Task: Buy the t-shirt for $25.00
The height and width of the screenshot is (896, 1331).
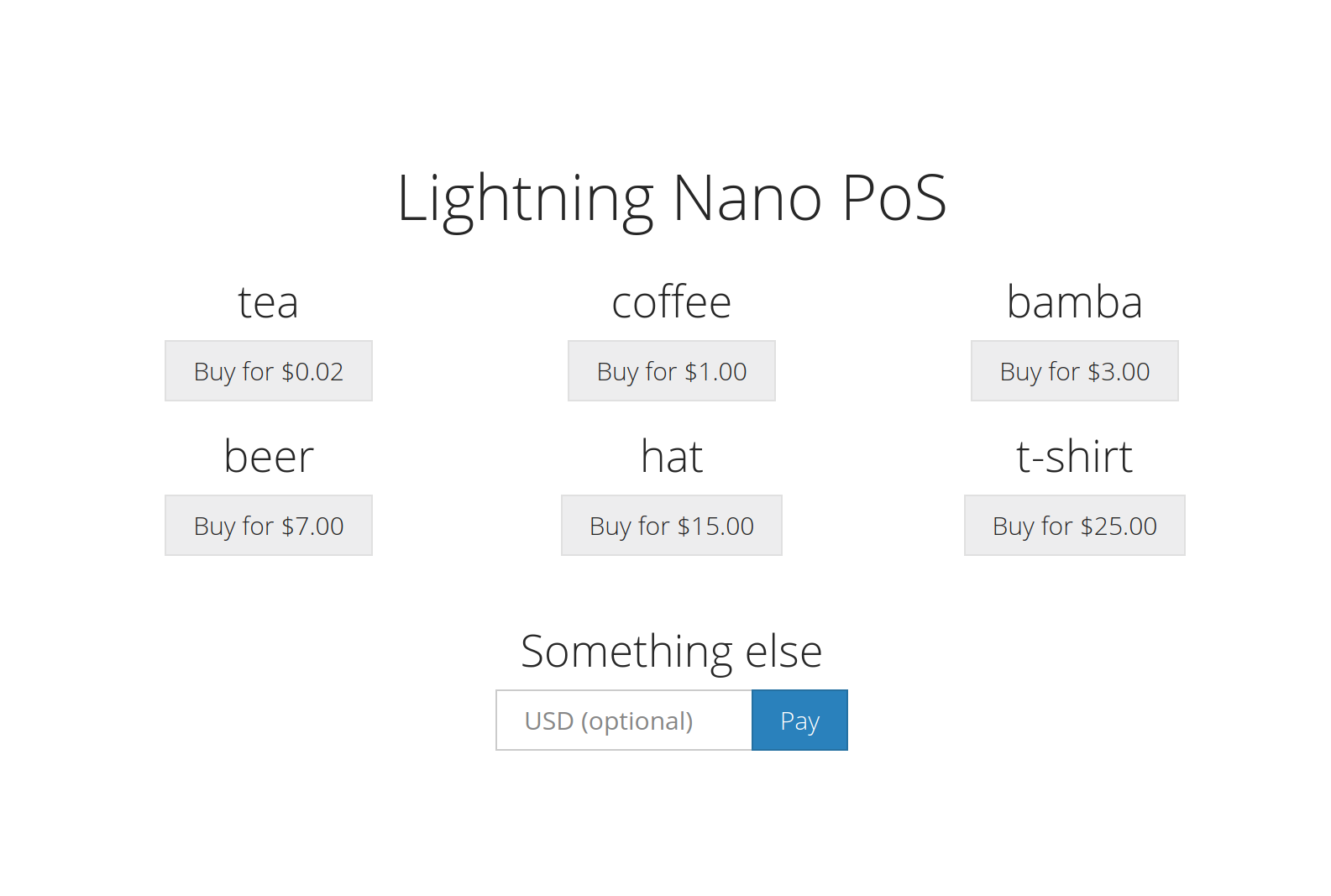Action: tap(1075, 525)
